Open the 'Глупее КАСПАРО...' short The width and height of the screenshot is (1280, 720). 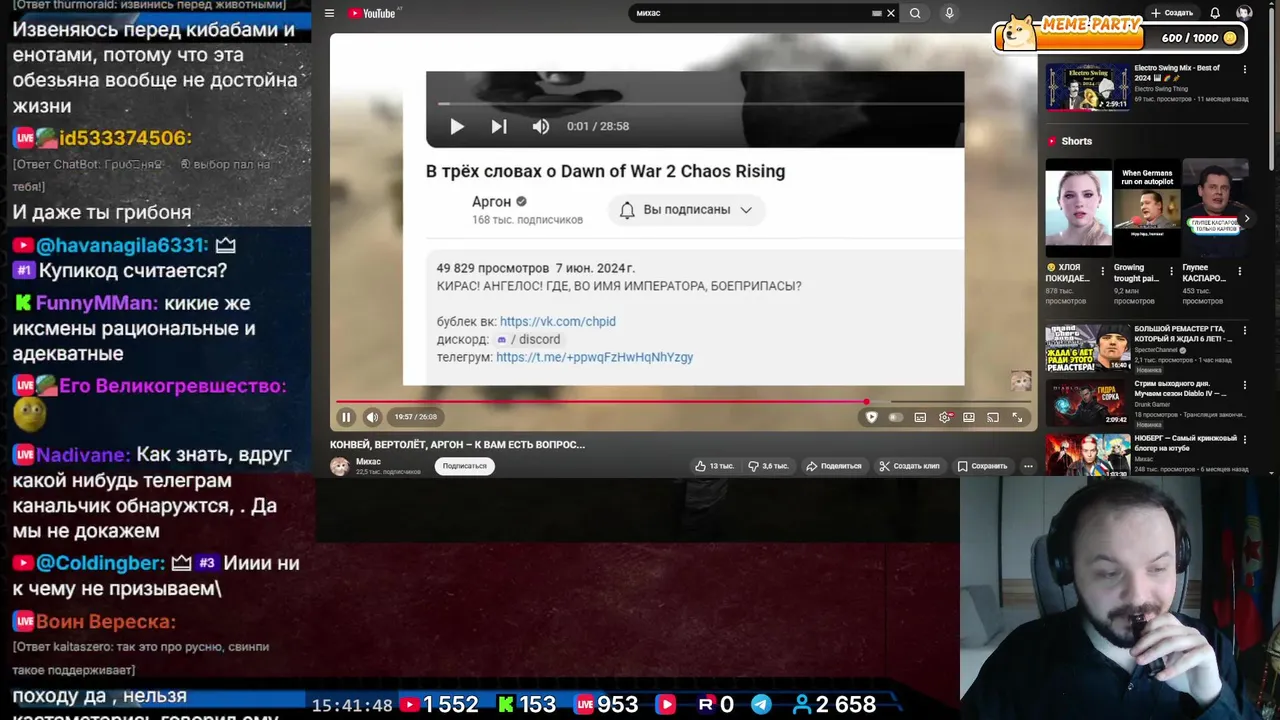[1214, 208]
